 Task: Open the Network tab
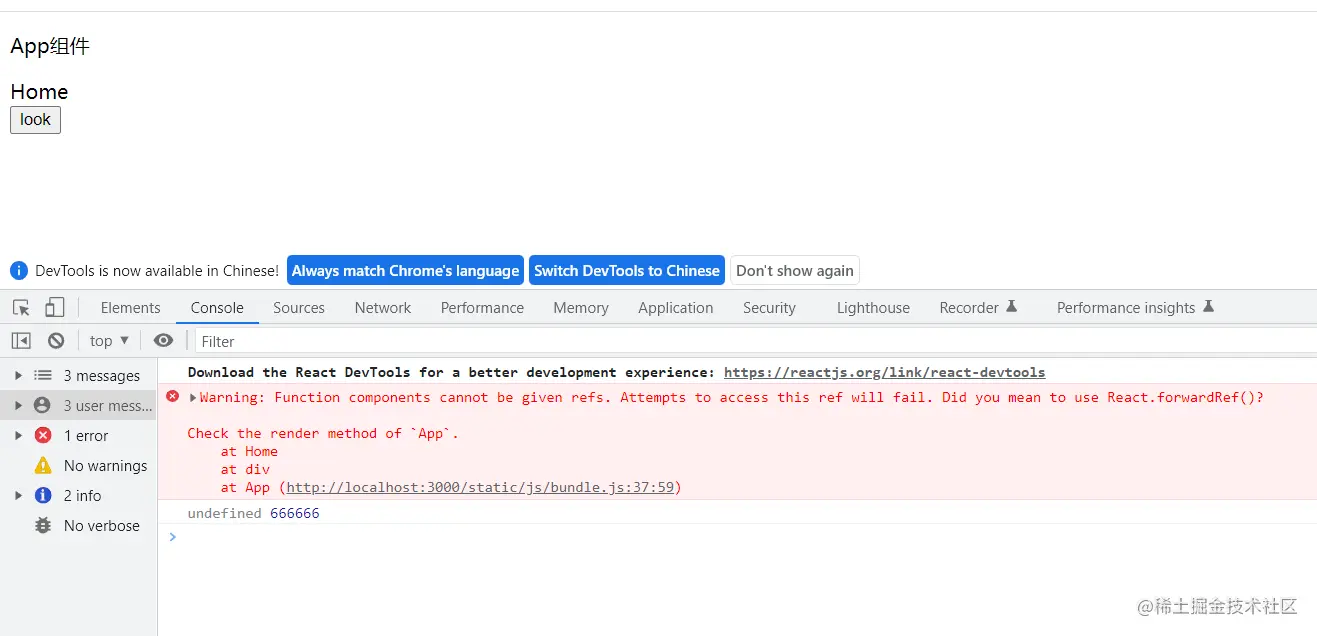pyautogui.click(x=383, y=308)
